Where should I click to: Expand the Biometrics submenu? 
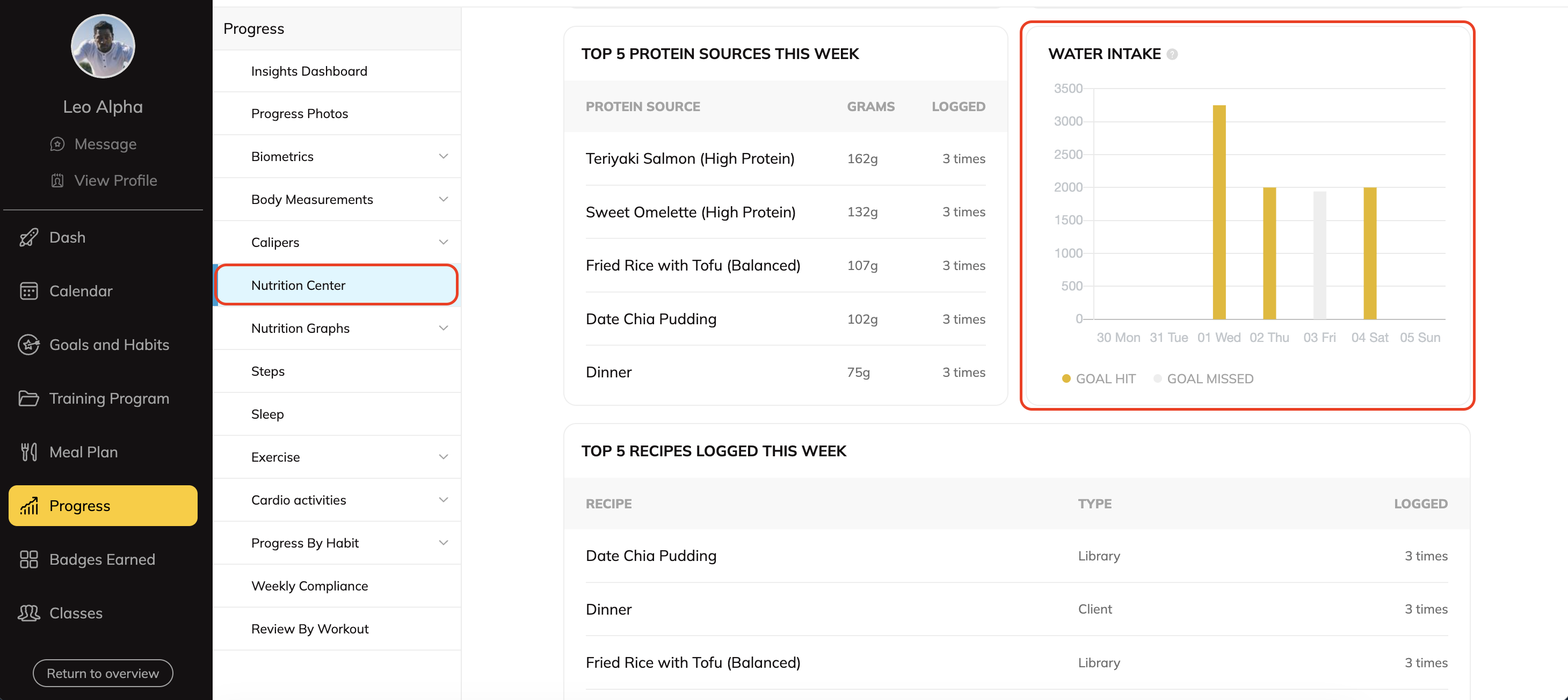point(443,156)
